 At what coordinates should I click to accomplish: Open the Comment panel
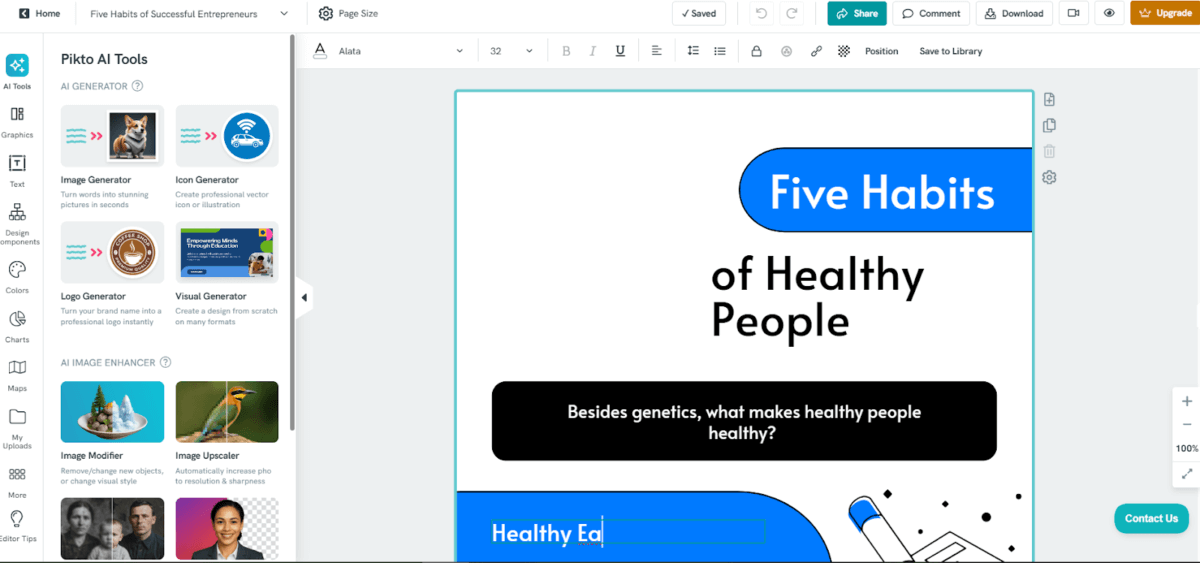[932, 14]
